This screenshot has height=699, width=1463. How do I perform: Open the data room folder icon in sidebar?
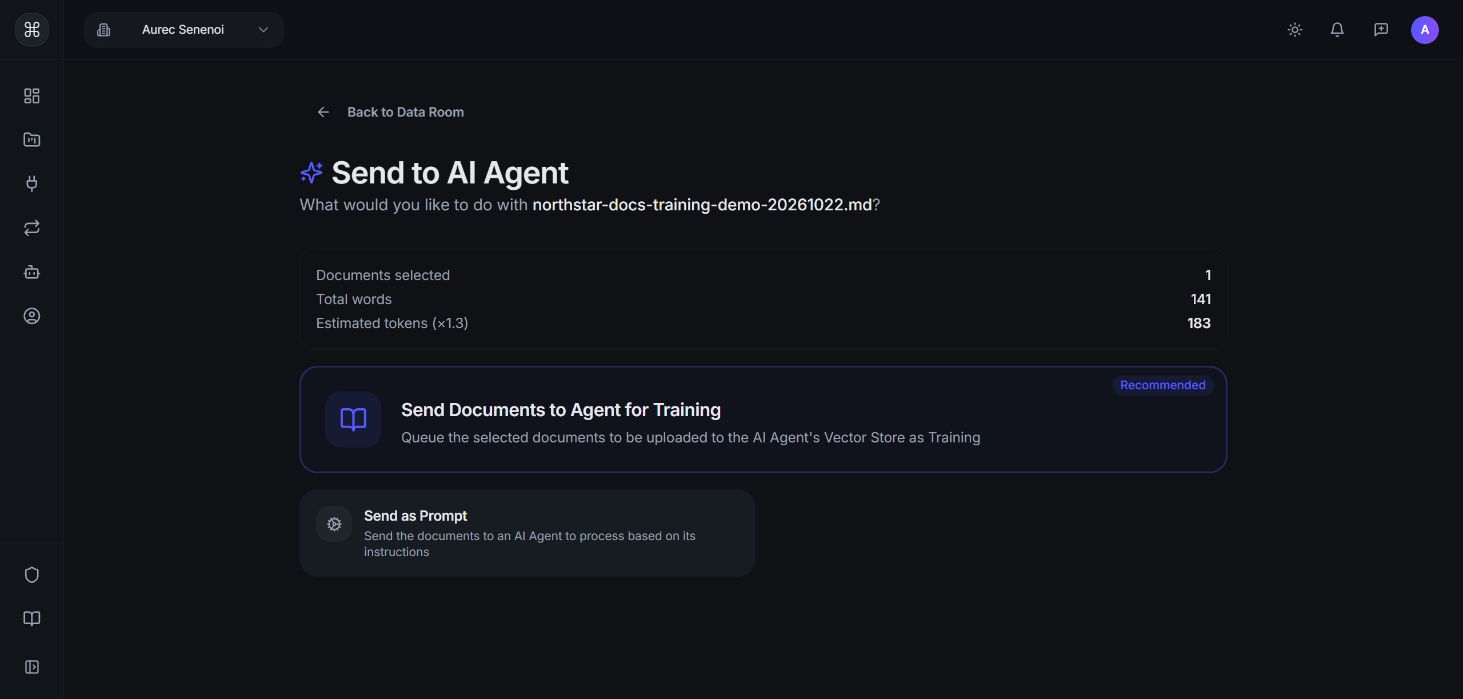pos(32,140)
